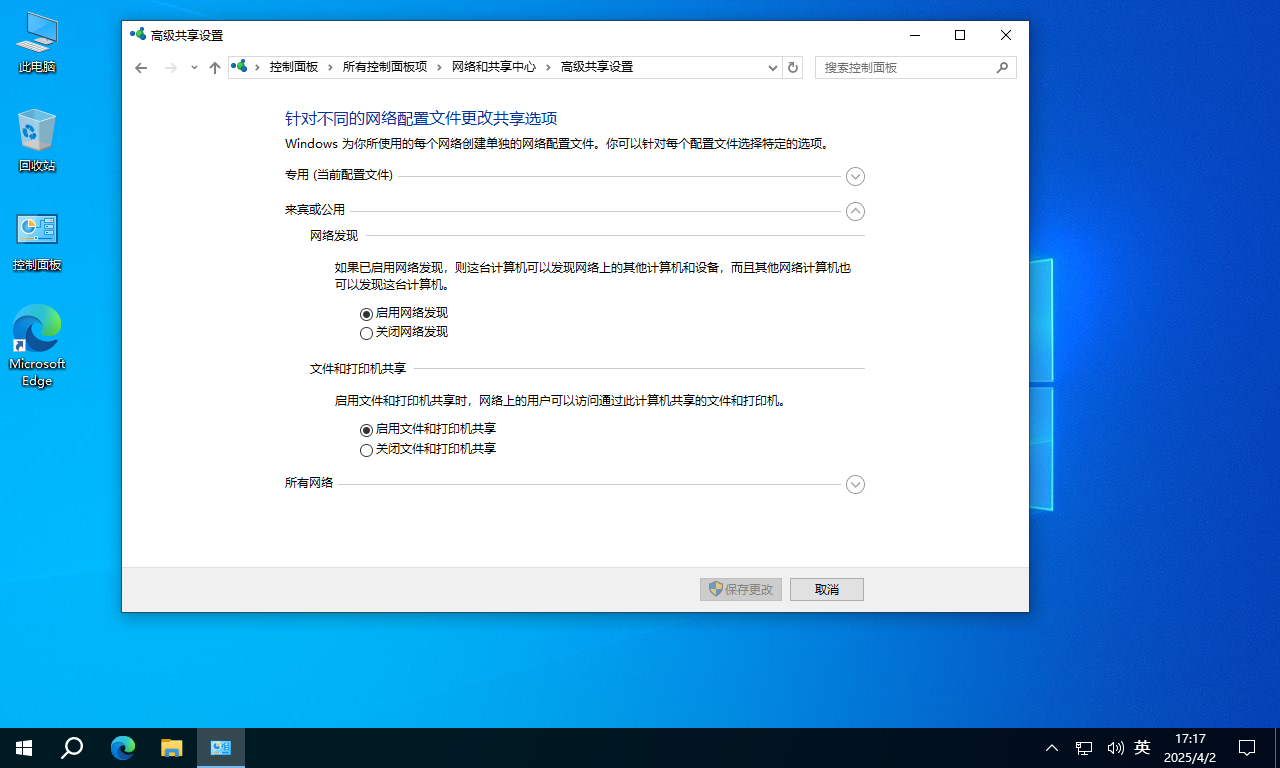Click search magnifier in control panel search
Image resolution: width=1280 pixels, height=768 pixels.
click(x=1002, y=67)
